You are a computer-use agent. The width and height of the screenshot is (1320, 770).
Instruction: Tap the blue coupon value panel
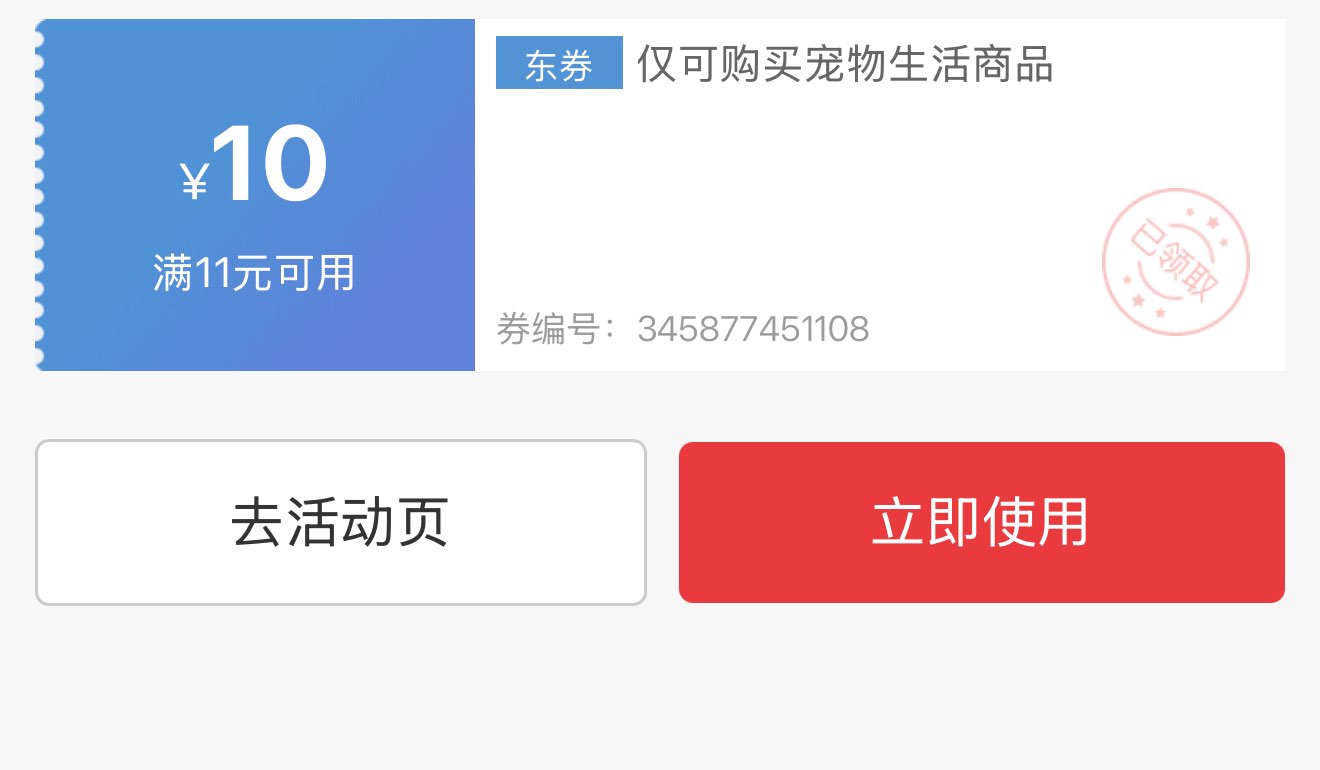click(255, 195)
